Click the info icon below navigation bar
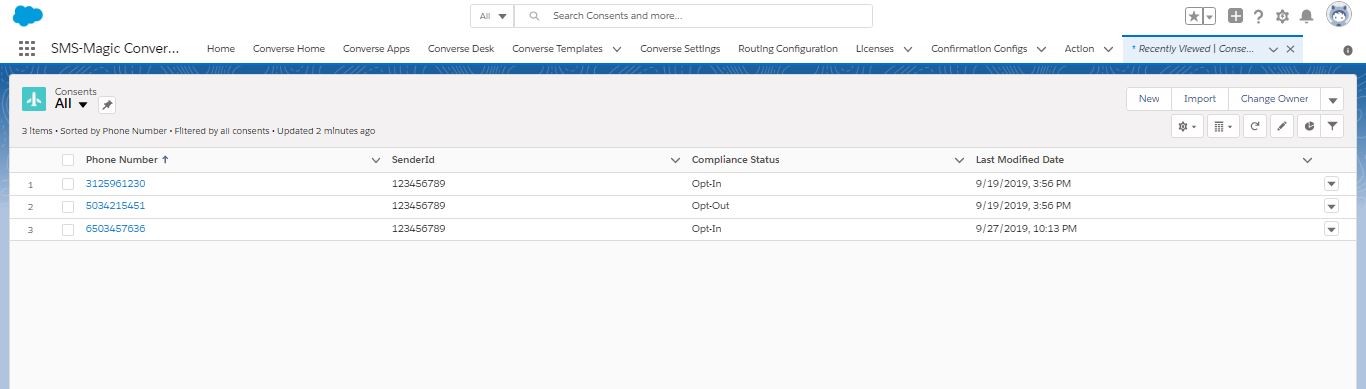 click(1348, 50)
